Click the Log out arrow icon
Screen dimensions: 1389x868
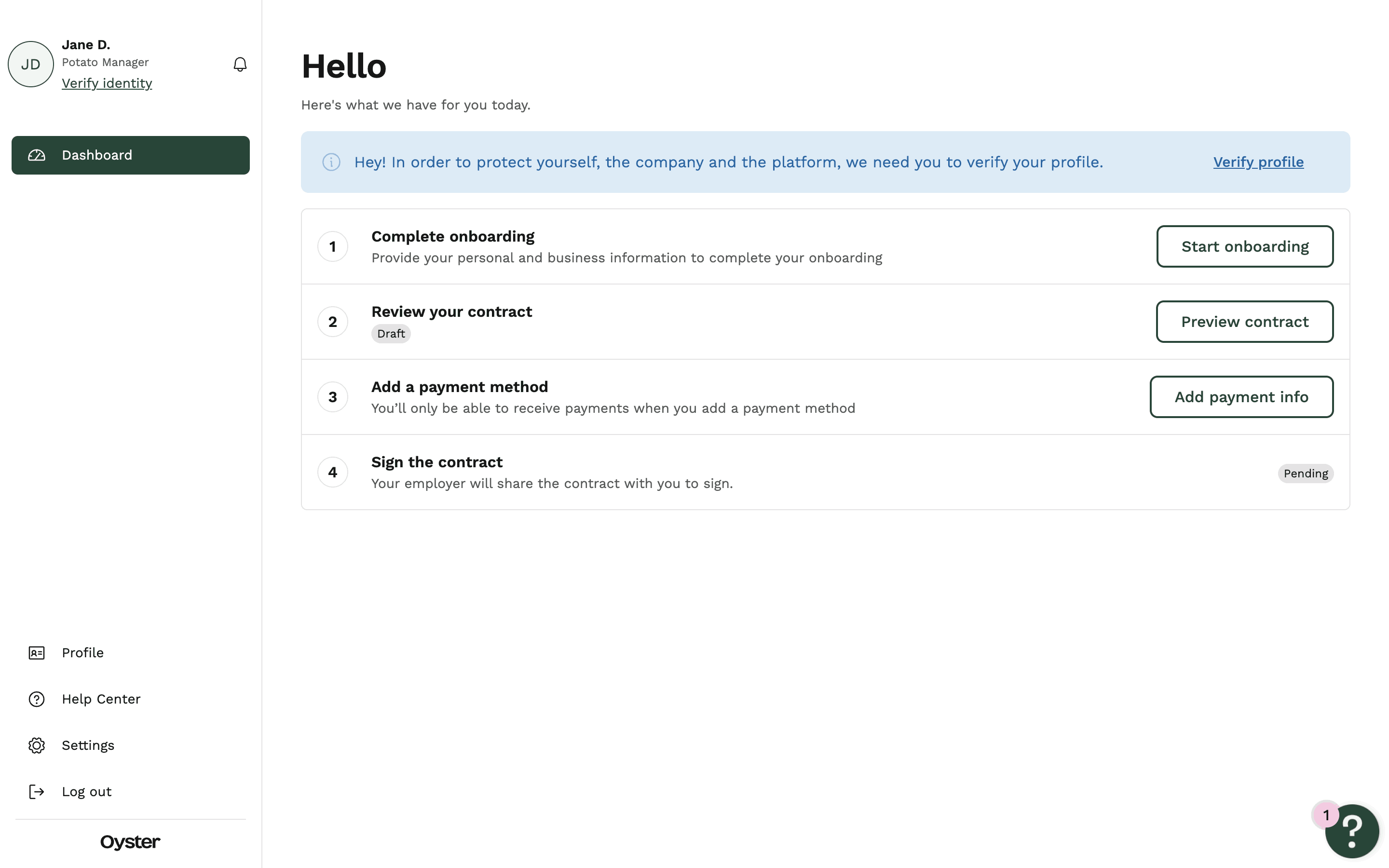point(37,792)
